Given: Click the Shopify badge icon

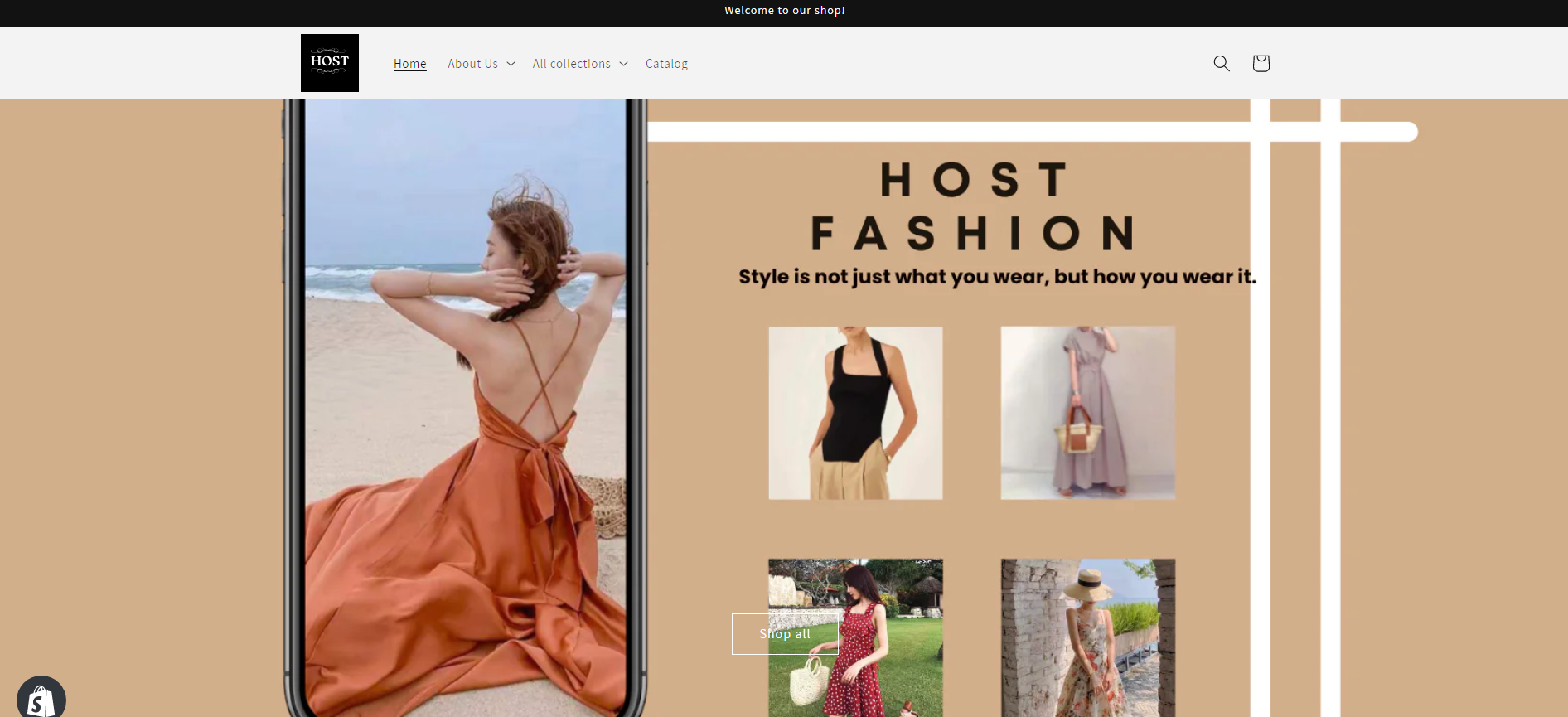Looking at the screenshot, I should [41, 698].
